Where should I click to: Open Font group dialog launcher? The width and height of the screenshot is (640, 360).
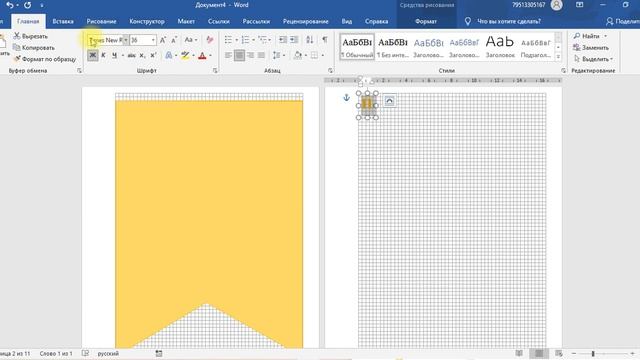click(215, 71)
